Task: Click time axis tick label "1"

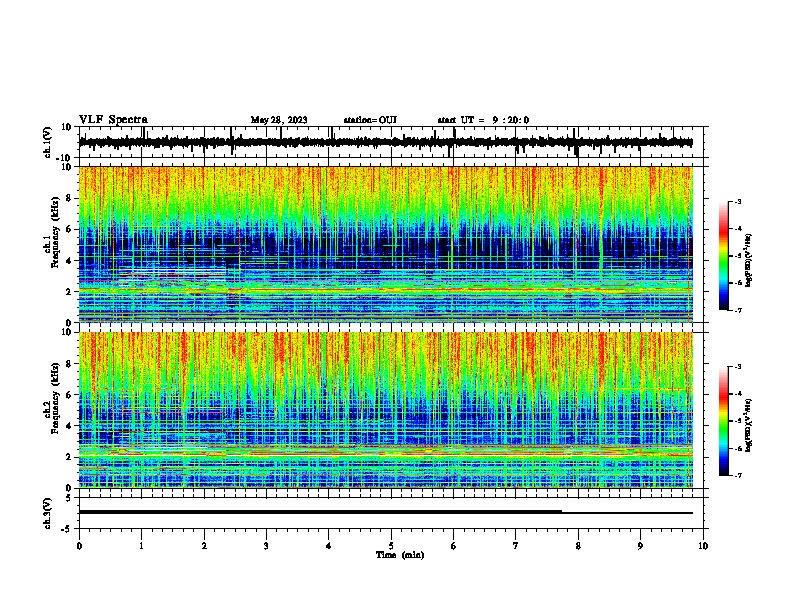Action: tap(141, 546)
